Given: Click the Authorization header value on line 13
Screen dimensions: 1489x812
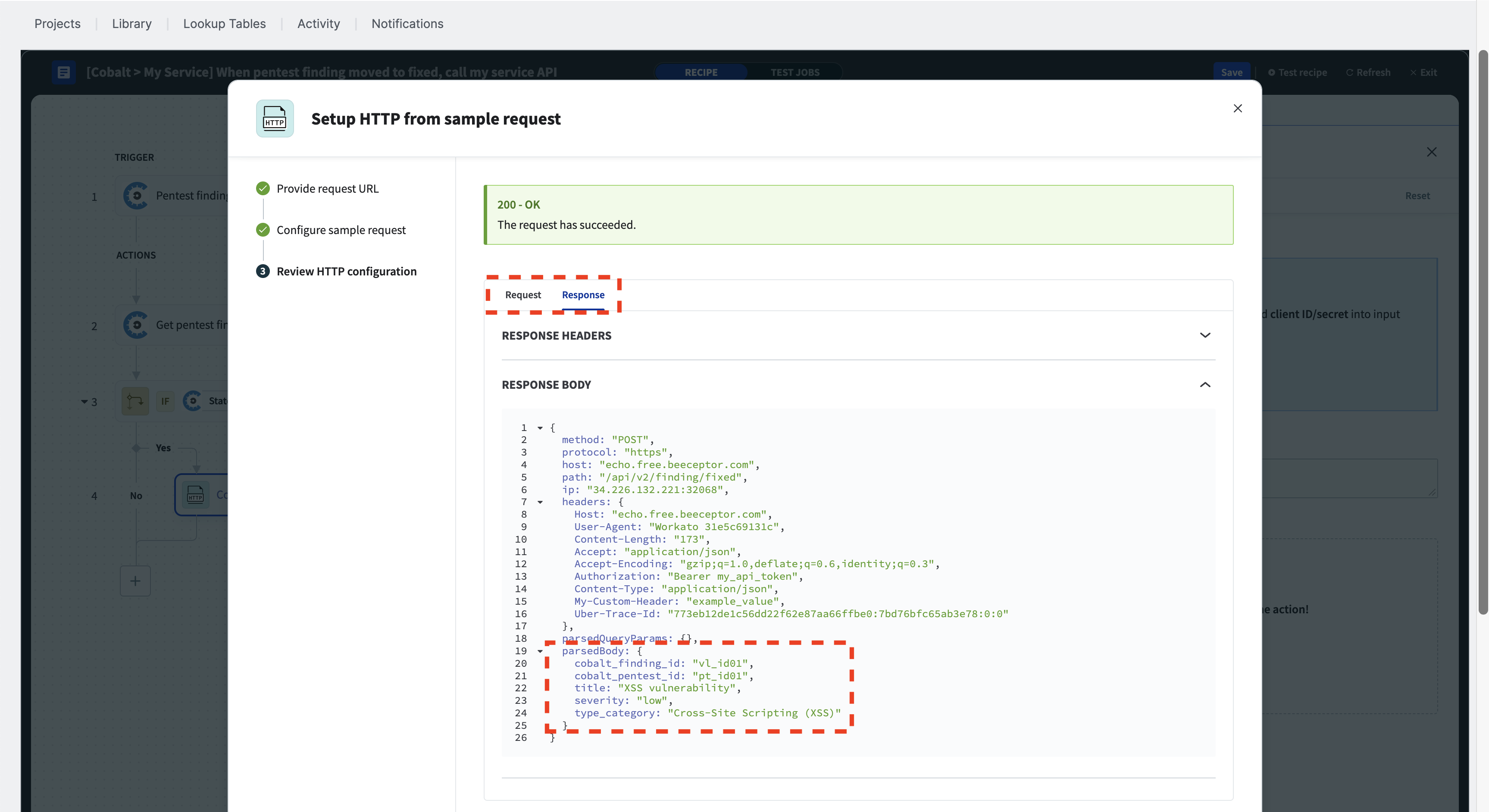Looking at the screenshot, I should (x=732, y=577).
